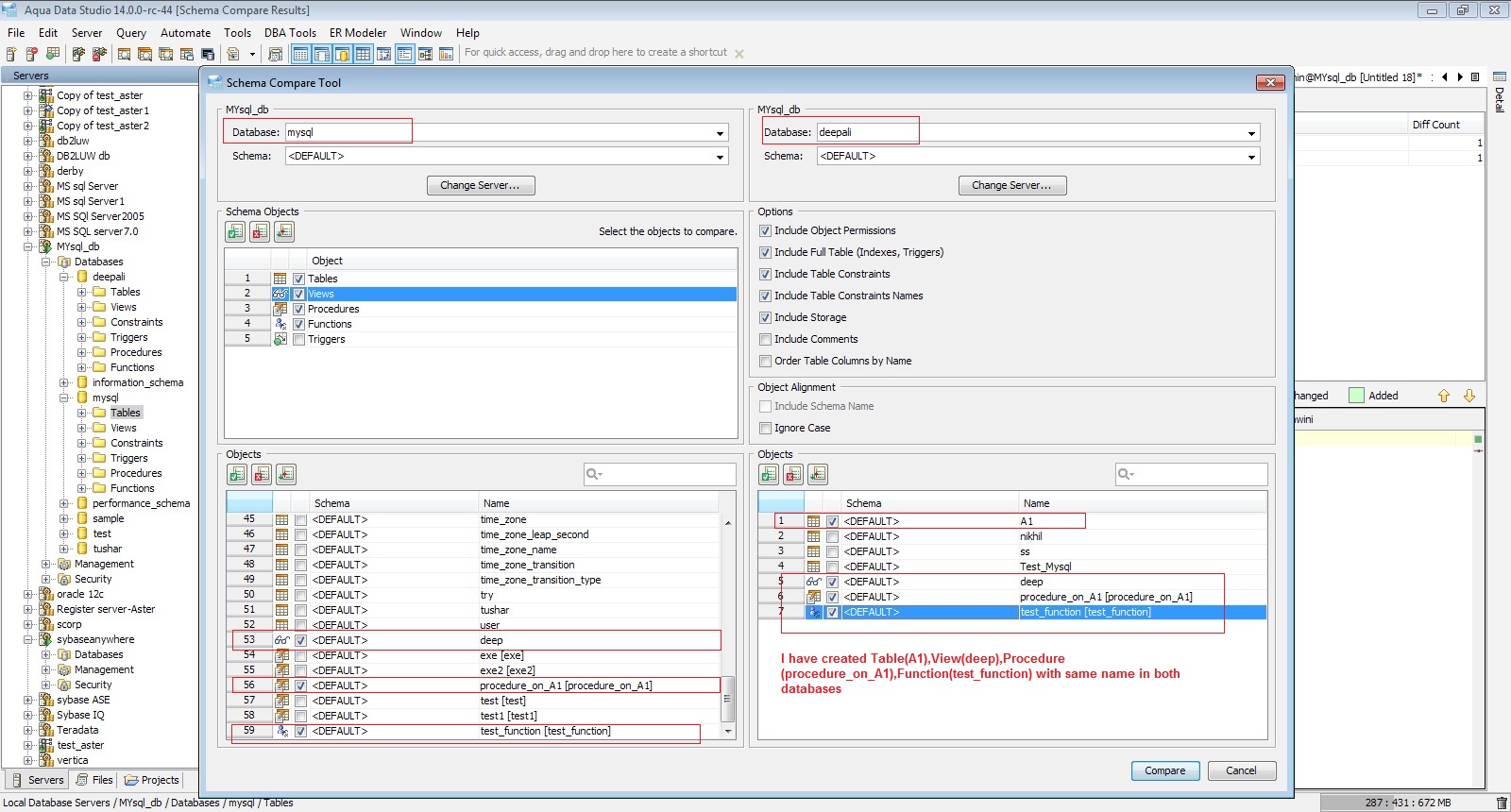Cancel the Schema Compare Tool dialog
1511x812 pixels.
[1242, 770]
